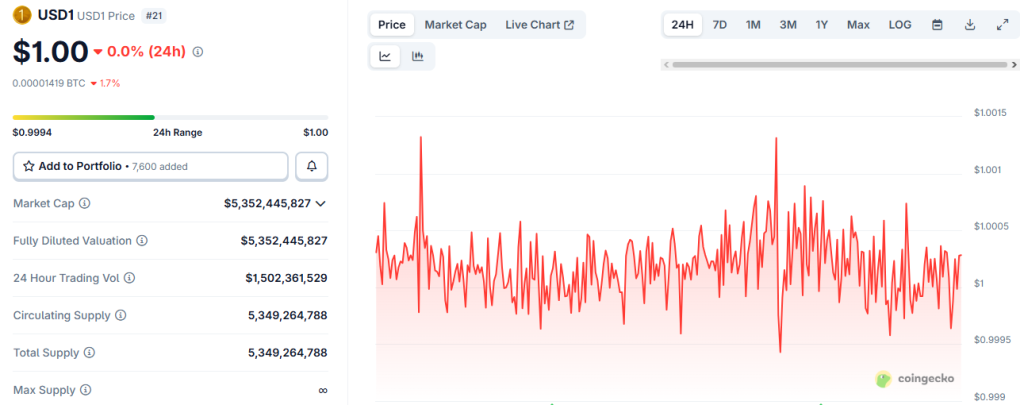The height and width of the screenshot is (405, 1024).
Task: Toggle the LOG scale option
Action: click(x=900, y=25)
